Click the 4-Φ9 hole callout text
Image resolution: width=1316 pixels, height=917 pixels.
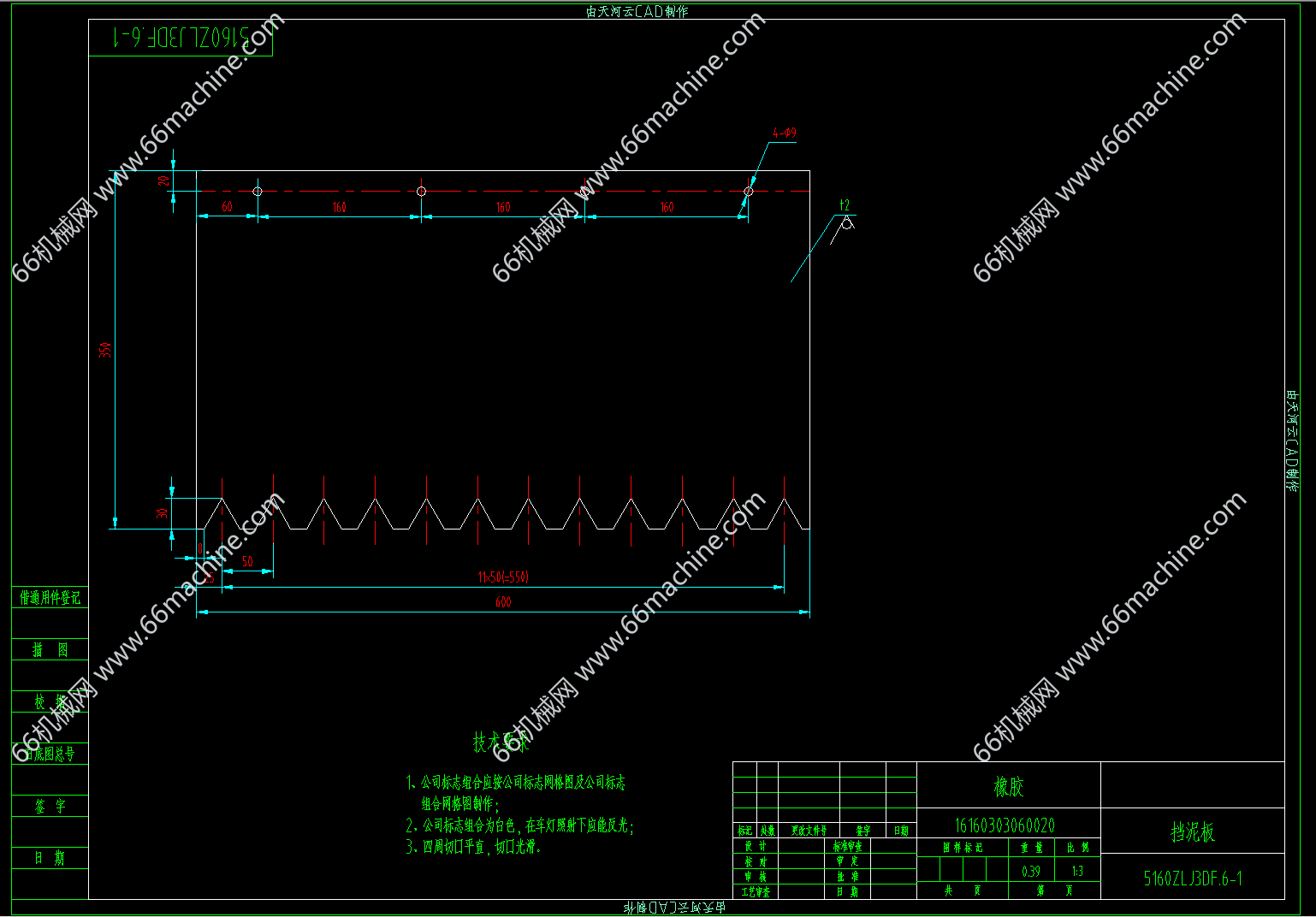(784, 133)
